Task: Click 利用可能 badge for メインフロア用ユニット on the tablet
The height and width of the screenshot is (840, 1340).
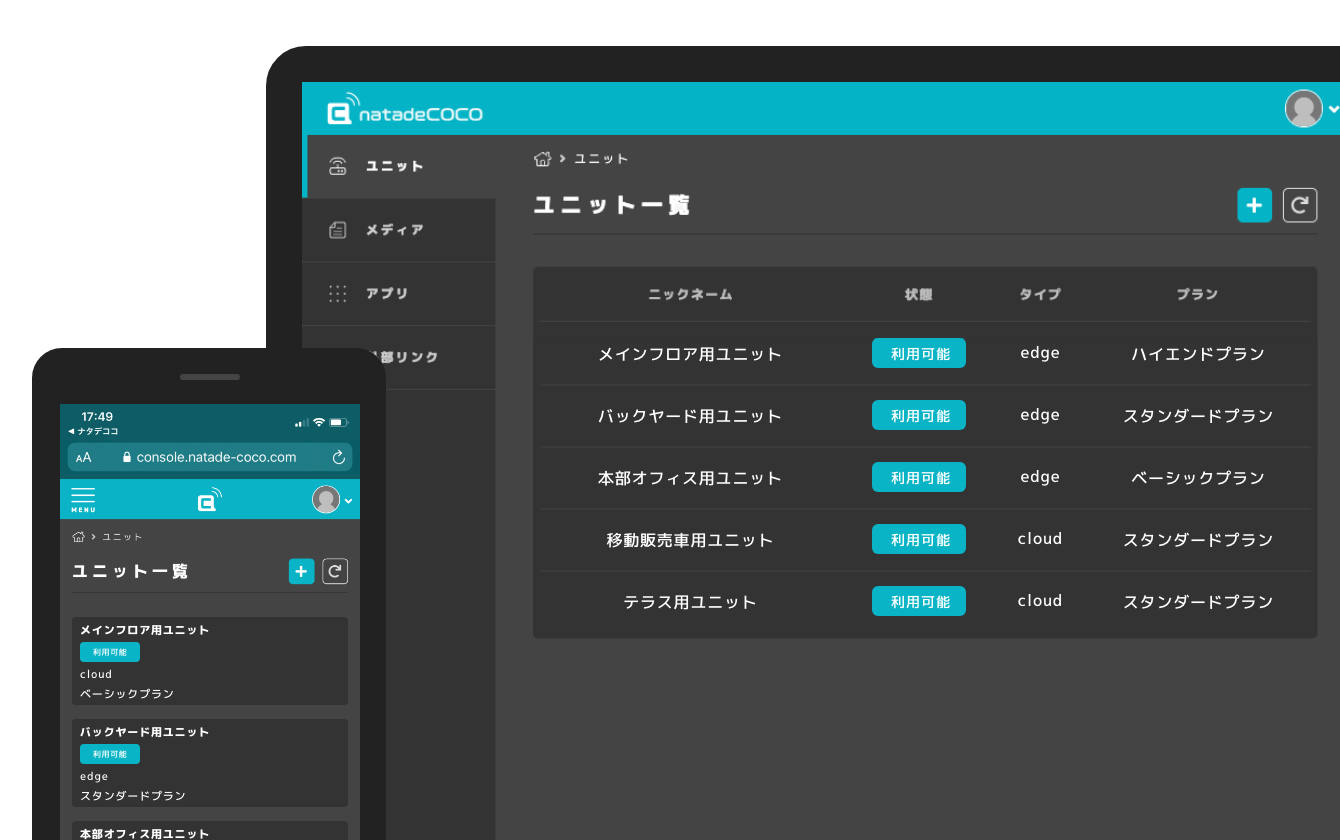Action: 919,353
